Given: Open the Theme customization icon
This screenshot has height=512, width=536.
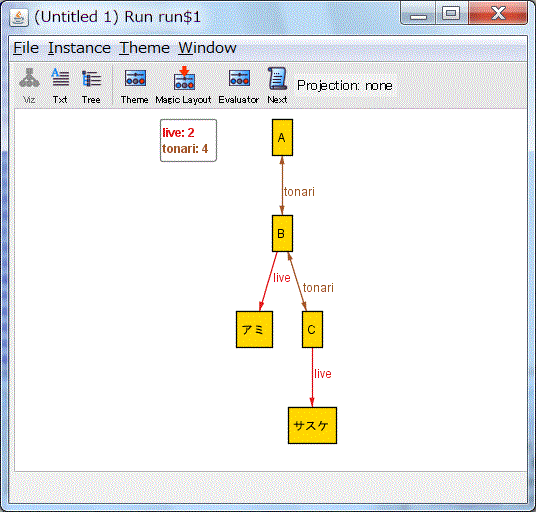Looking at the screenshot, I should tap(135, 85).
